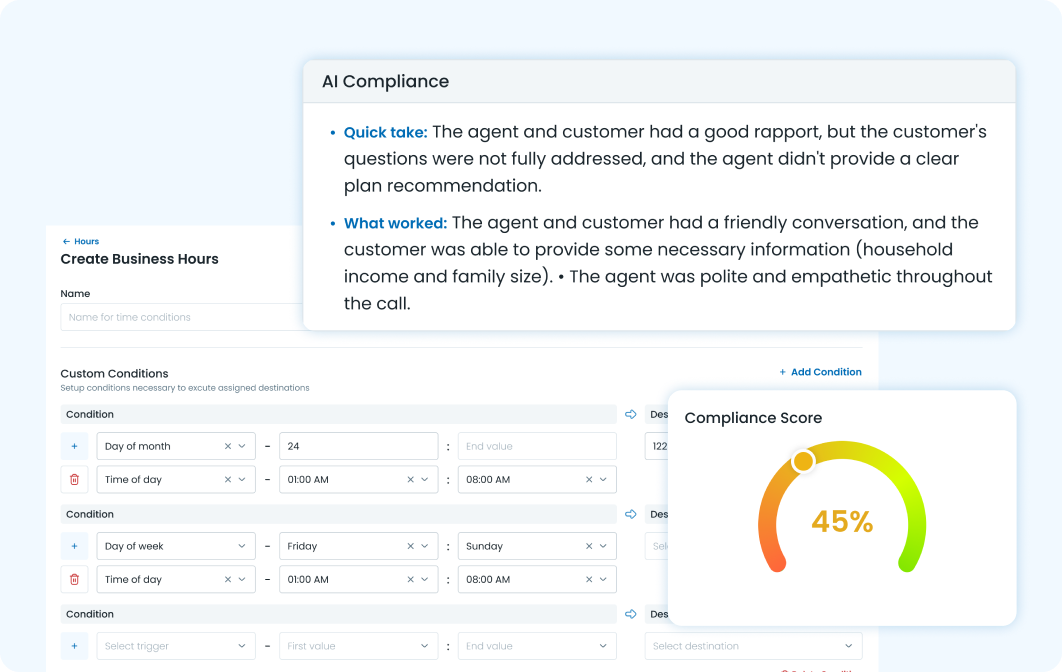Clear the Day of month selection with X
The image size is (1062, 672).
coord(227,446)
